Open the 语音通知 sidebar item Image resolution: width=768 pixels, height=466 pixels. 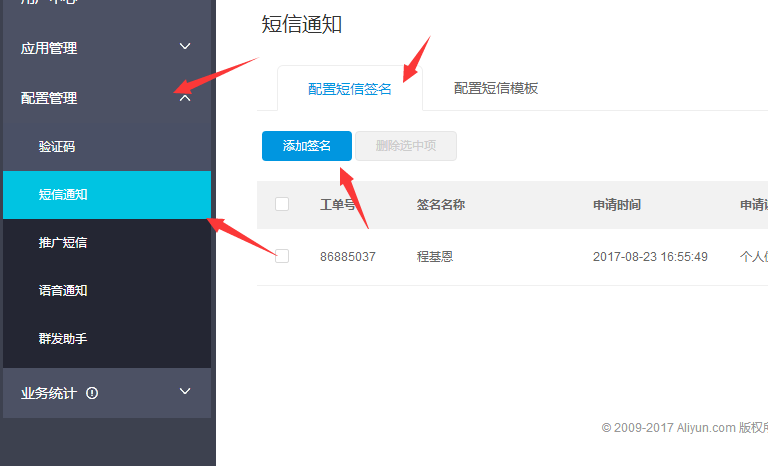63,291
